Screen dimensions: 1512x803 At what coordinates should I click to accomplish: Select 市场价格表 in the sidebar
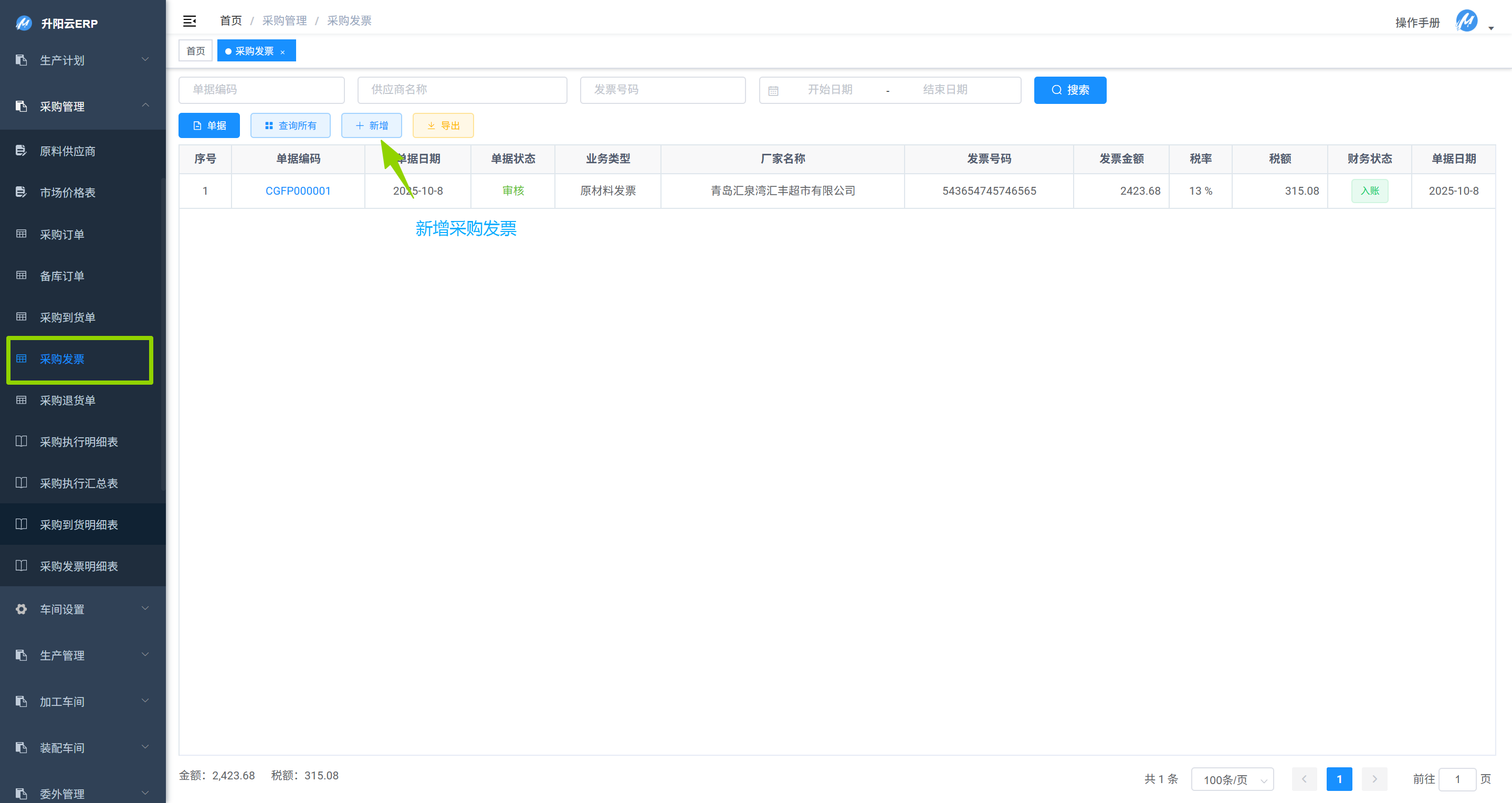(x=67, y=193)
